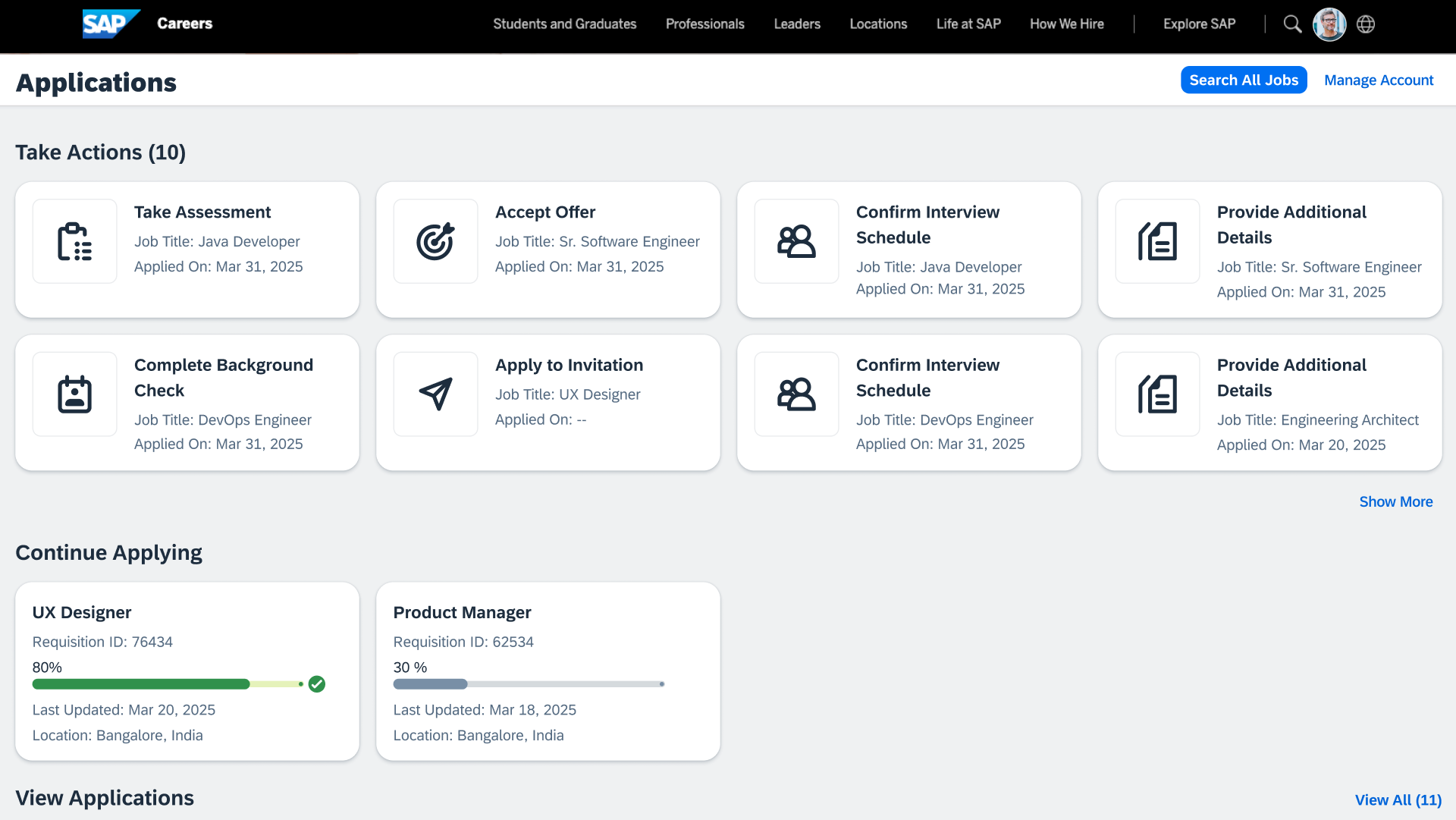Click the Accept Offer target icon
This screenshot has width=1456, height=820.
(435, 241)
